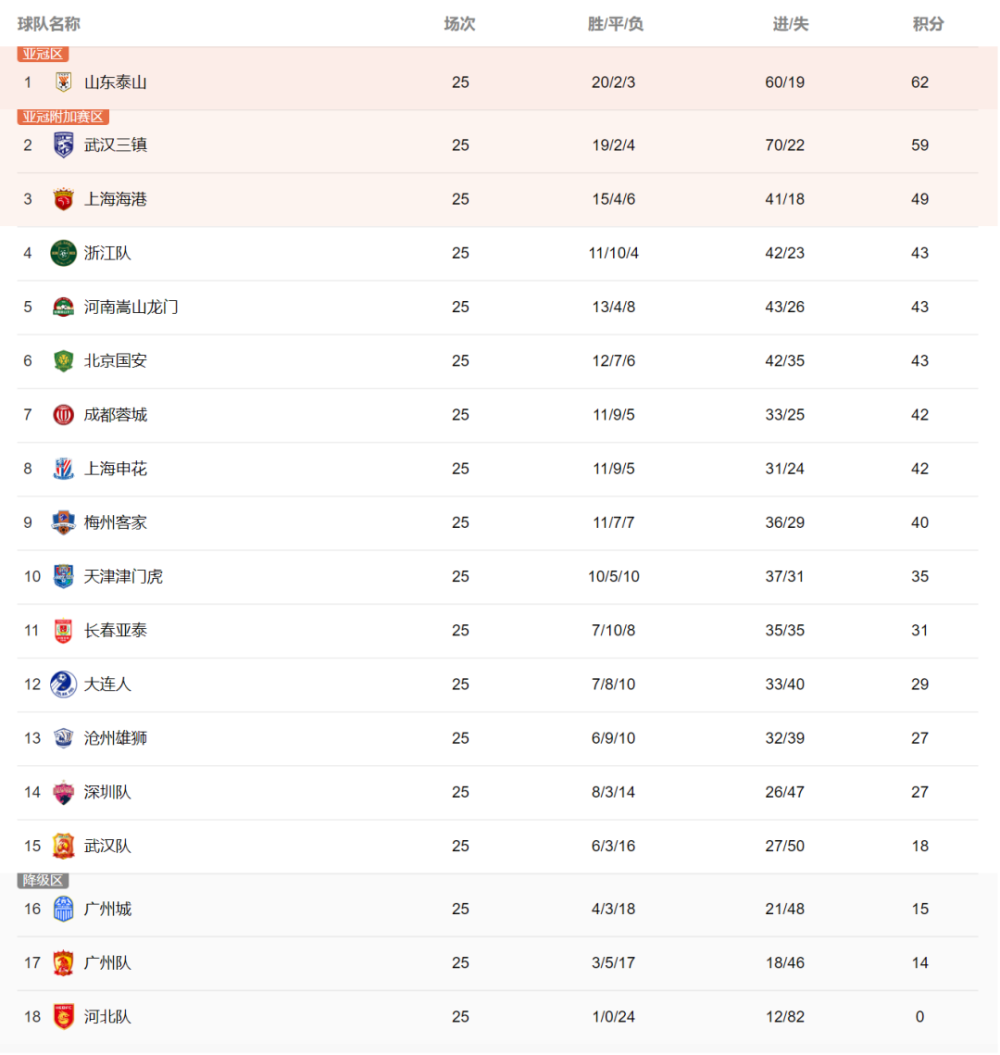Image resolution: width=1000 pixels, height=1055 pixels.
Task: Click the 胜/平/负 column header
Action: click(x=615, y=24)
